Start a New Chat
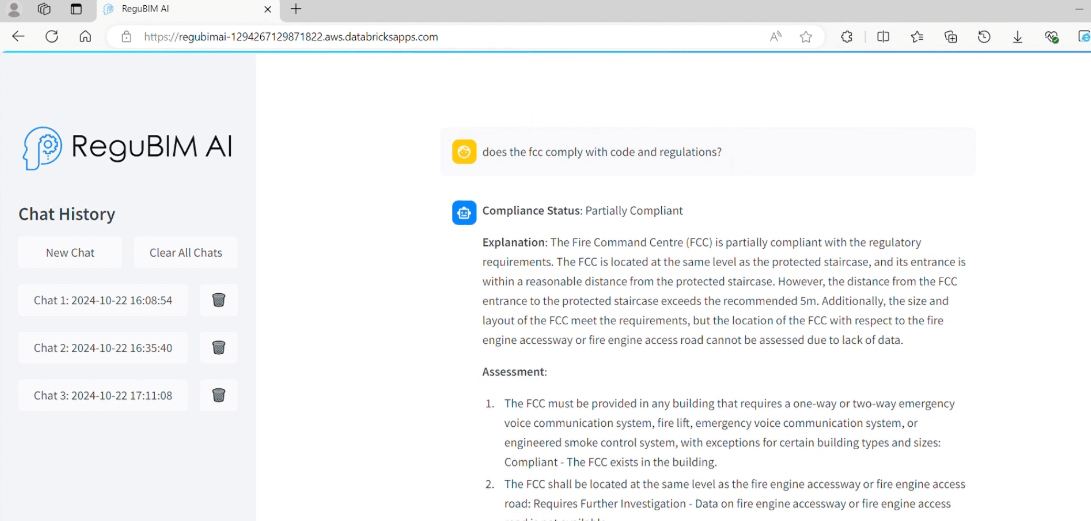Image resolution: width=1091 pixels, height=521 pixels. tap(70, 253)
